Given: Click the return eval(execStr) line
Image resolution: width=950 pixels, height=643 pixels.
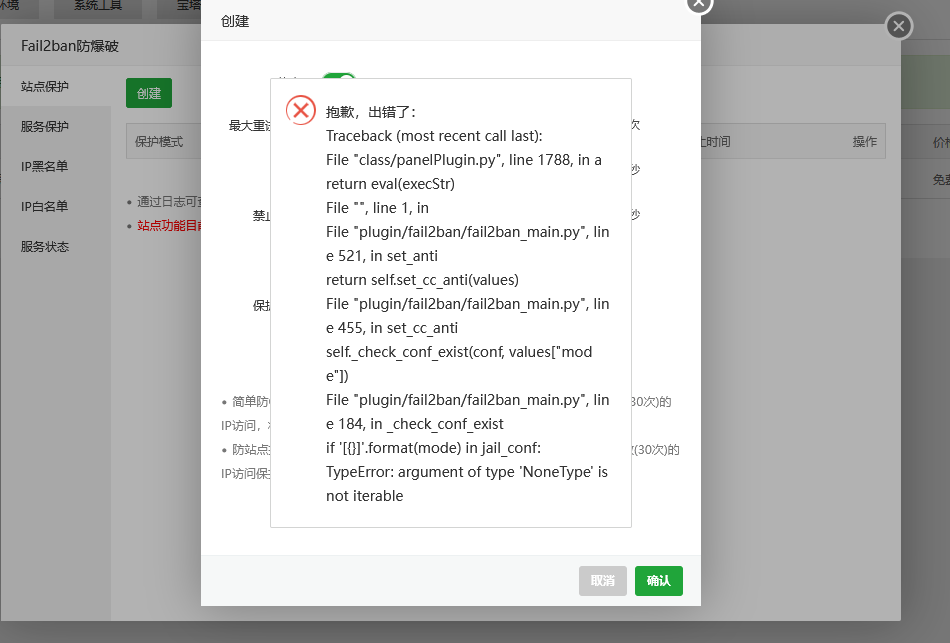Looking at the screenshot, I should click(390, 184).
